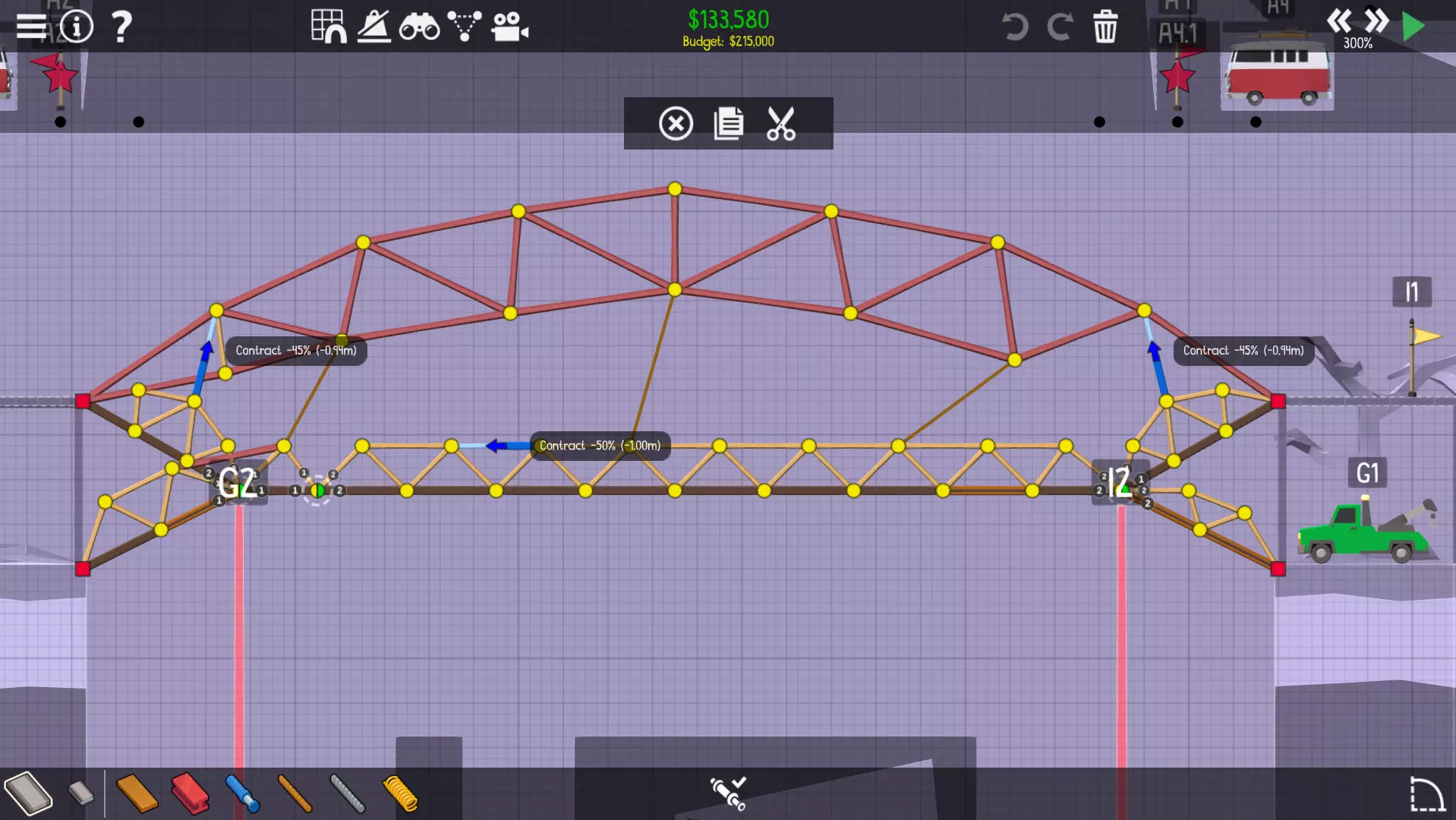Image resolution: width=1456 pixels, height=820 pixels.
Task: Click the I2 checkpoint marker
Action: 1120,482
